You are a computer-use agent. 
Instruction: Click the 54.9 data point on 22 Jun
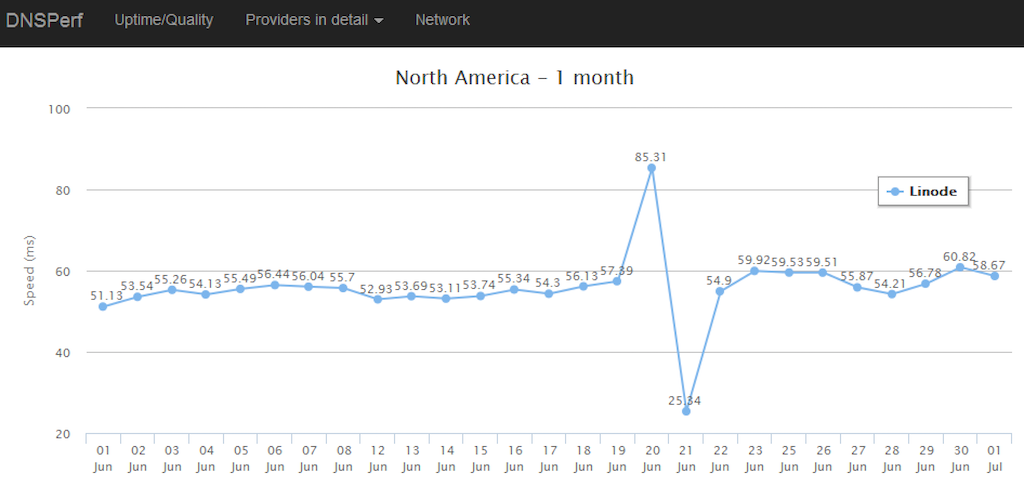pyautogui.click(x=720, y=291)
